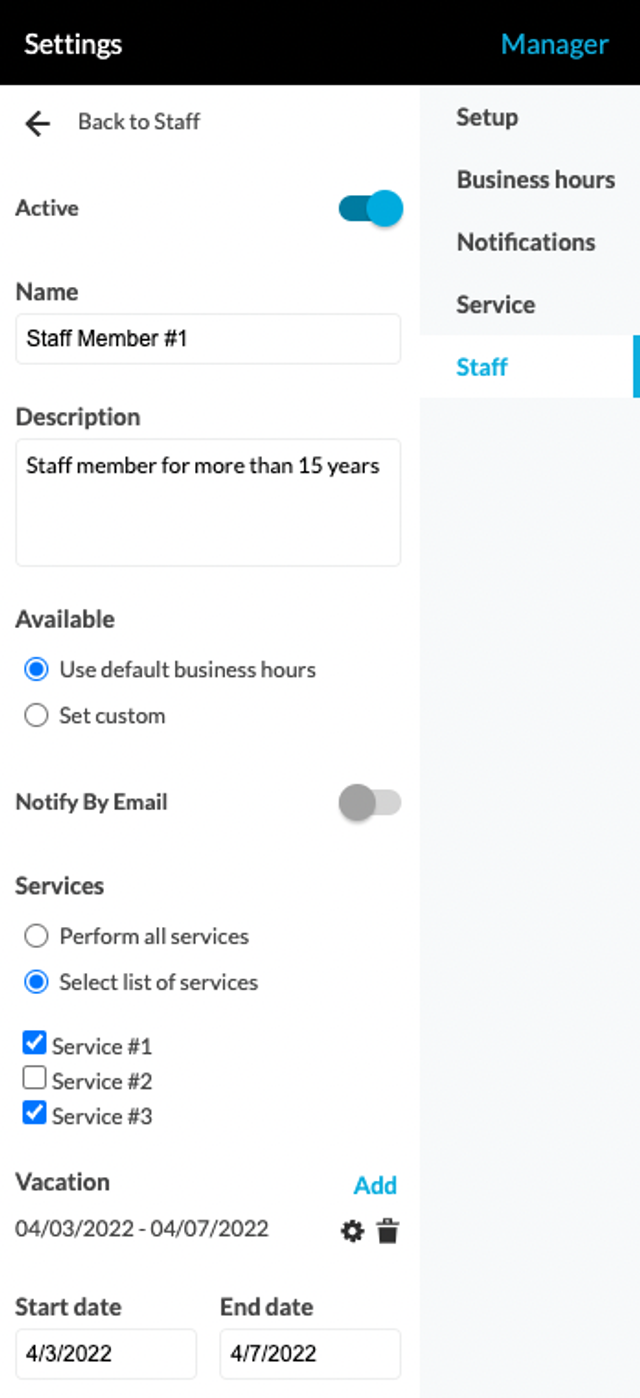The image size is (640, 1398).
Task: Click the Manager link in header
Action: 554,44
